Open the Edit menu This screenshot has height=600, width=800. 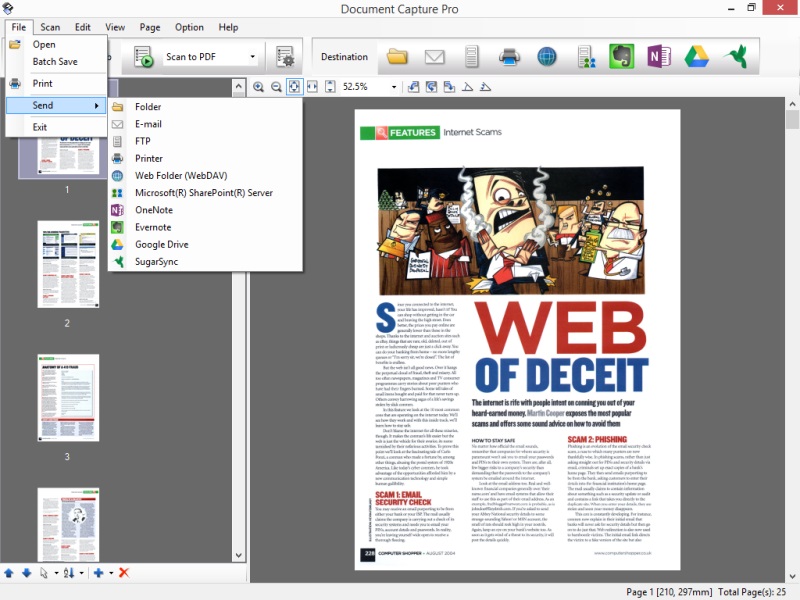(82, 27)
